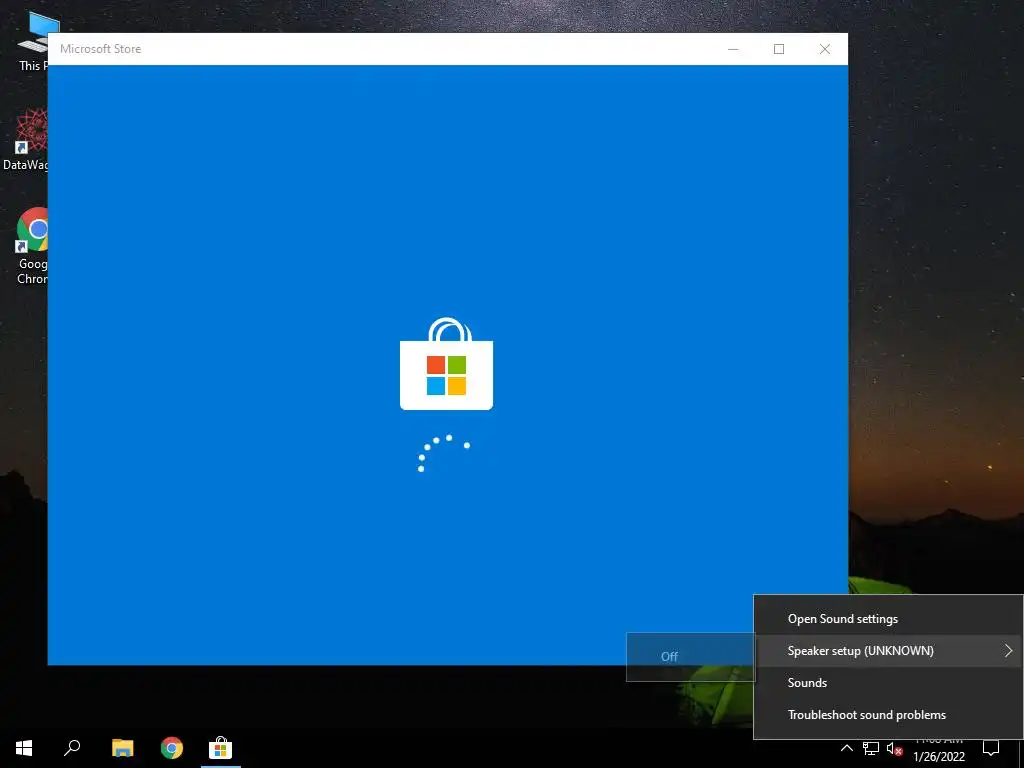Viewport: 1024px width, 768px height.
Task: Open the network status tray icon
Action: coord(871,748)
